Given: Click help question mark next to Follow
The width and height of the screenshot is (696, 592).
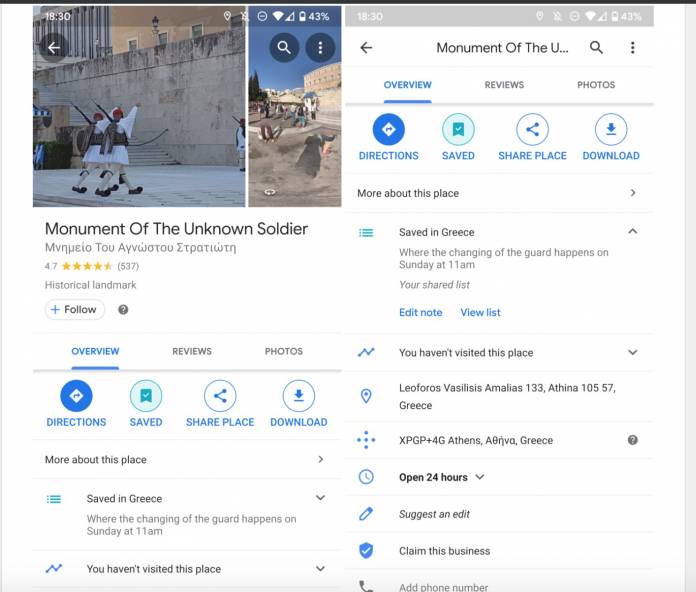Looking at the screenshot, I should pyautogui.click(x=123, y=310).
